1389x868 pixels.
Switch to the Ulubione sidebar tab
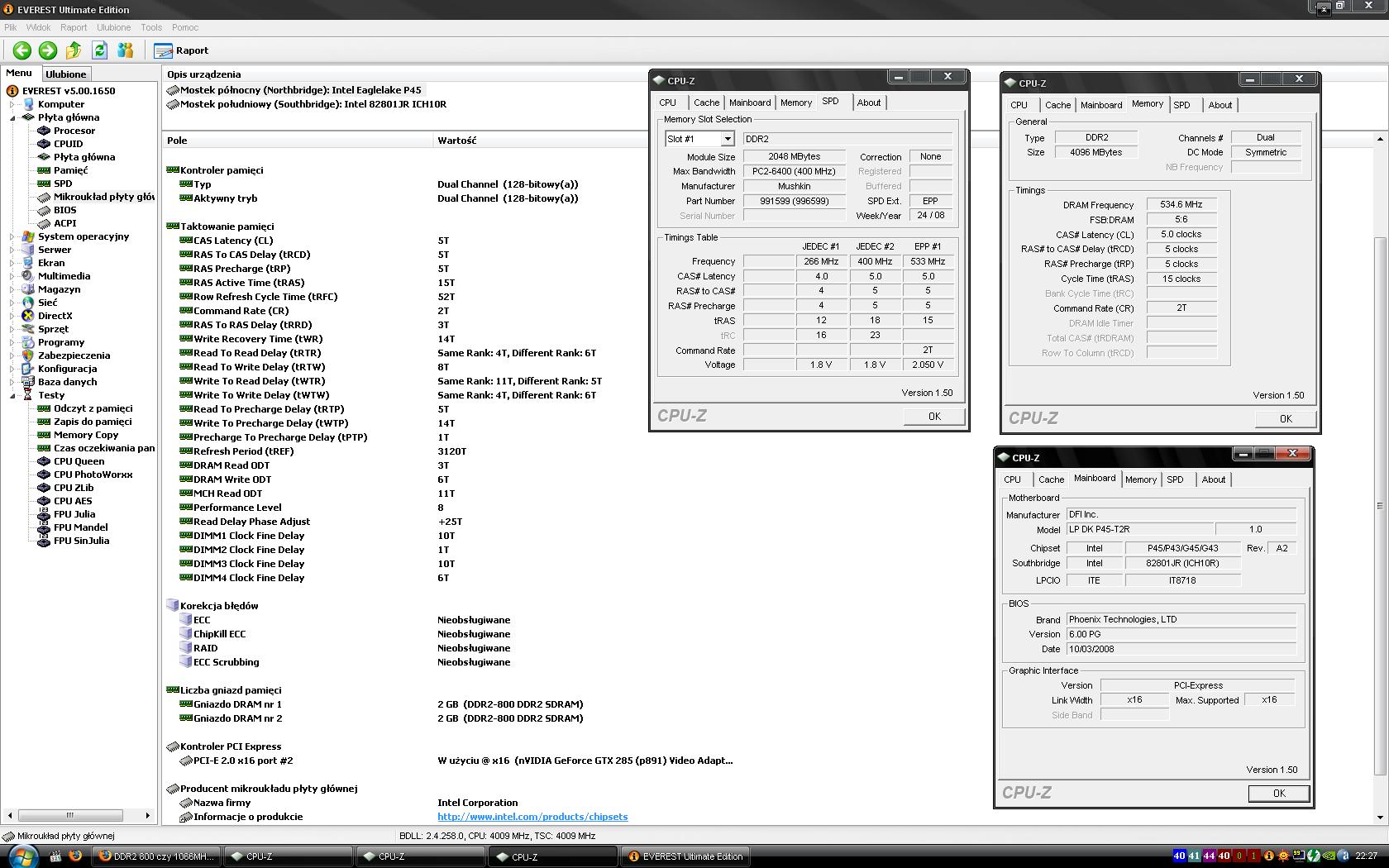pyautogui.click(x=65, y=74)
